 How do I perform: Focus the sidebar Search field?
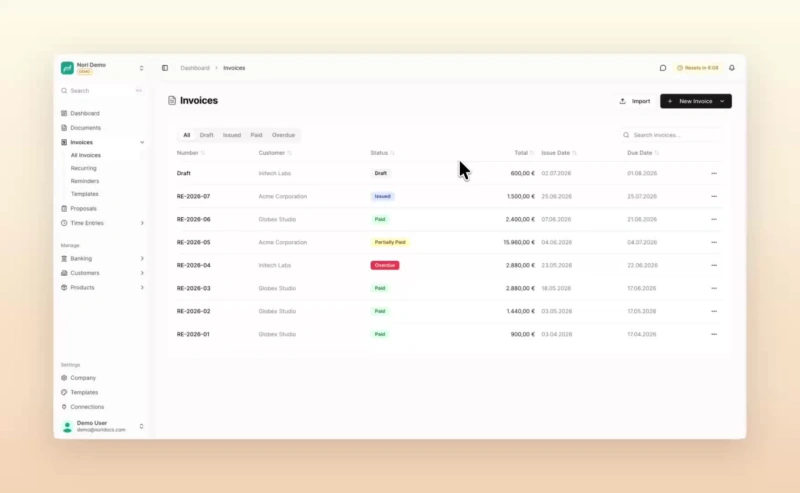pos(102,90)
